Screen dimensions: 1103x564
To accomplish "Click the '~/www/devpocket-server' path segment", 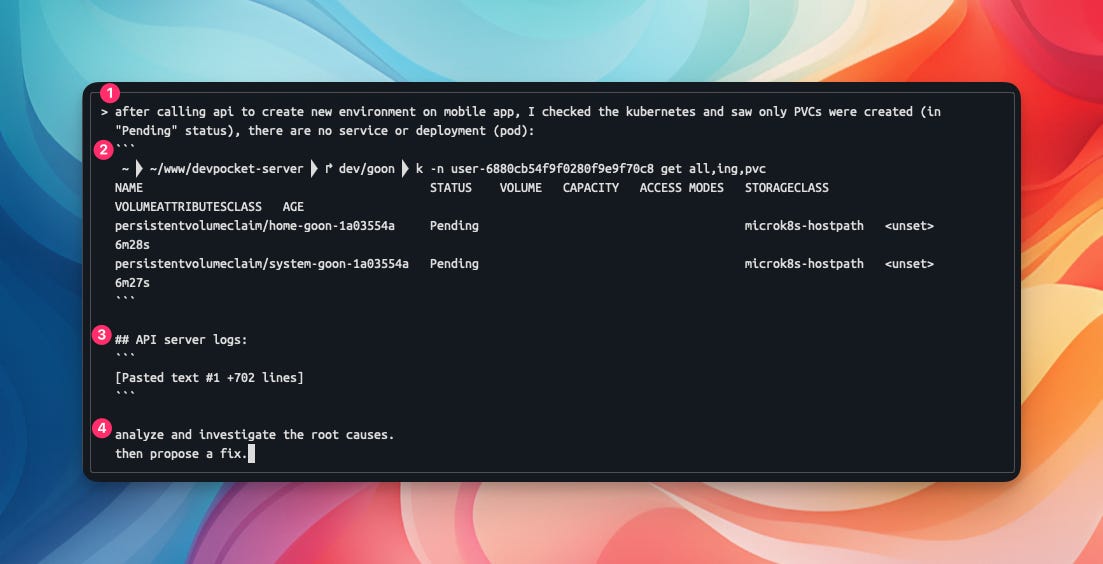I will tap(227, 169).
